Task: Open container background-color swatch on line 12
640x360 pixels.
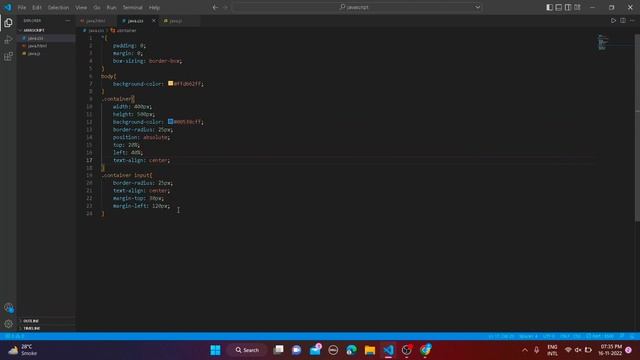Action: pyautogui.click(x=170, y=122)
